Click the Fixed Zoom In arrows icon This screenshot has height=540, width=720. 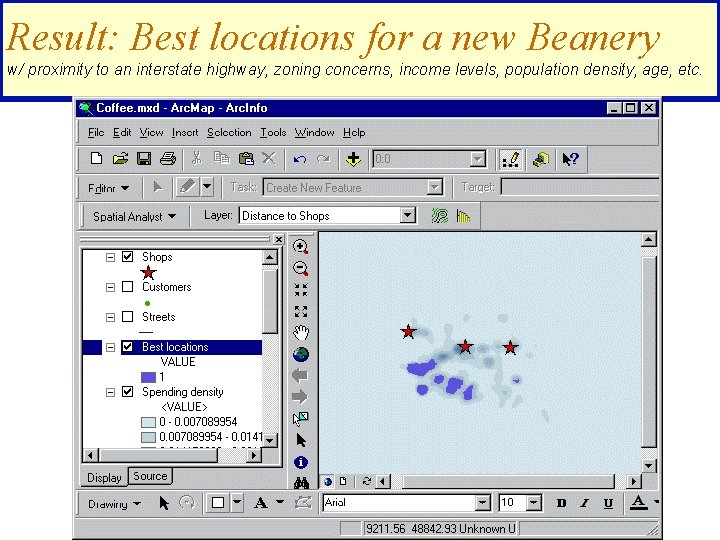[x=301, y=290]
